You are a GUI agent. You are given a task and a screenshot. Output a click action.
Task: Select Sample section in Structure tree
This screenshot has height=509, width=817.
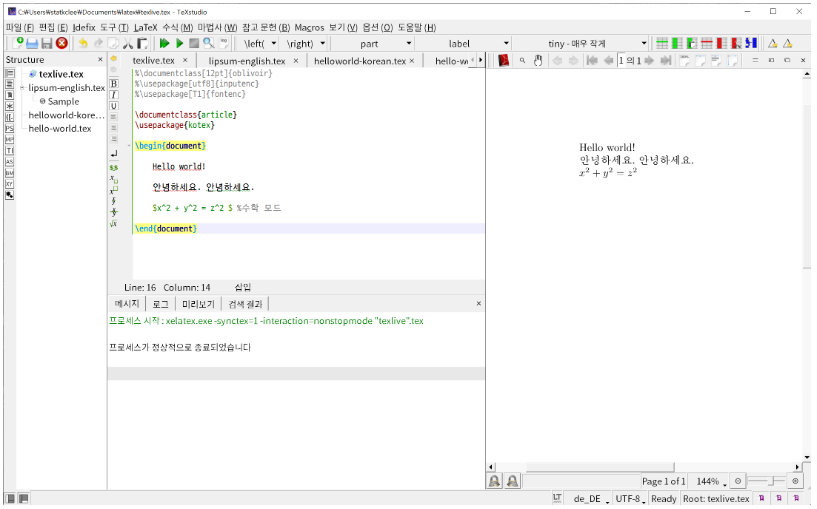point(63,101)
